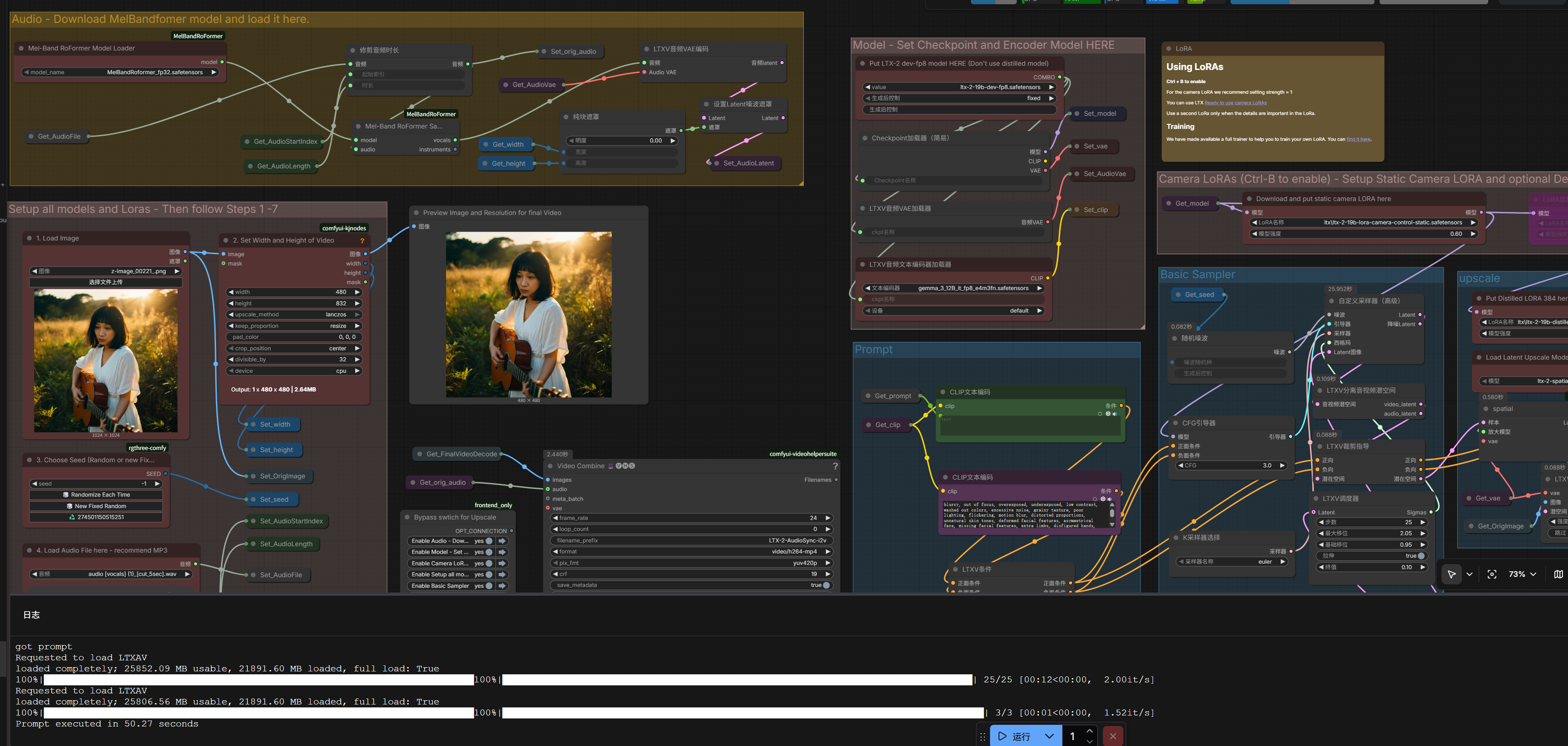Click the 日志 logs tab label

(32, 615)
